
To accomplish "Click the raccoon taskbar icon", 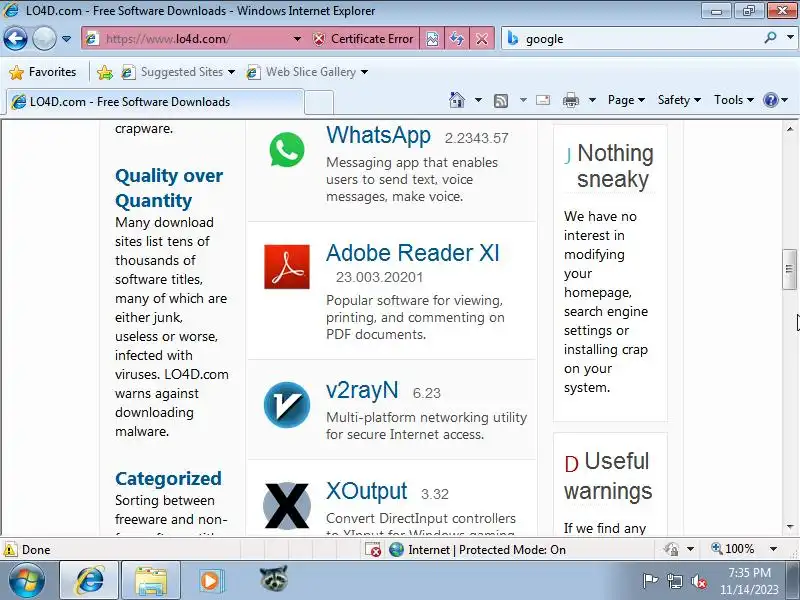I will [x=273, y=579].
